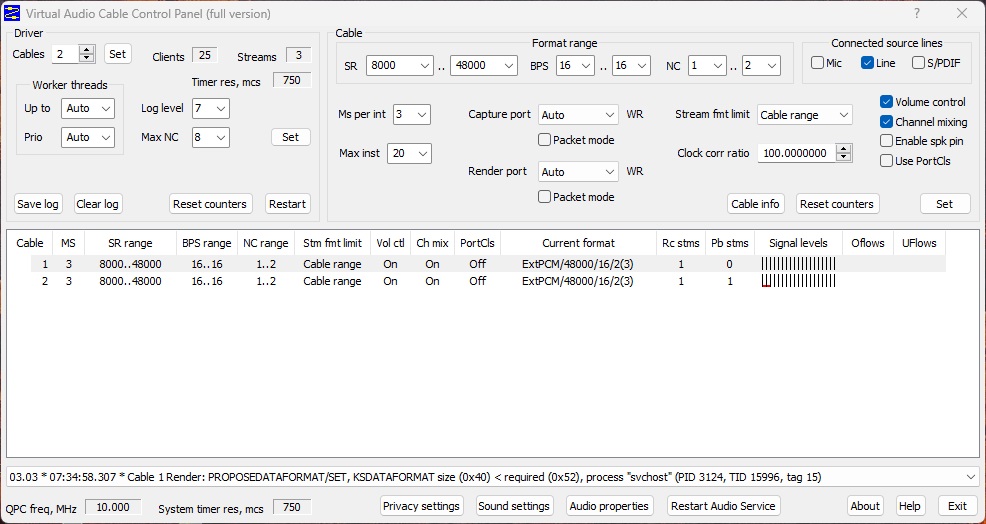Select Cable 2 row in the list
The image size is (986, 524).
tap(476, 281)
